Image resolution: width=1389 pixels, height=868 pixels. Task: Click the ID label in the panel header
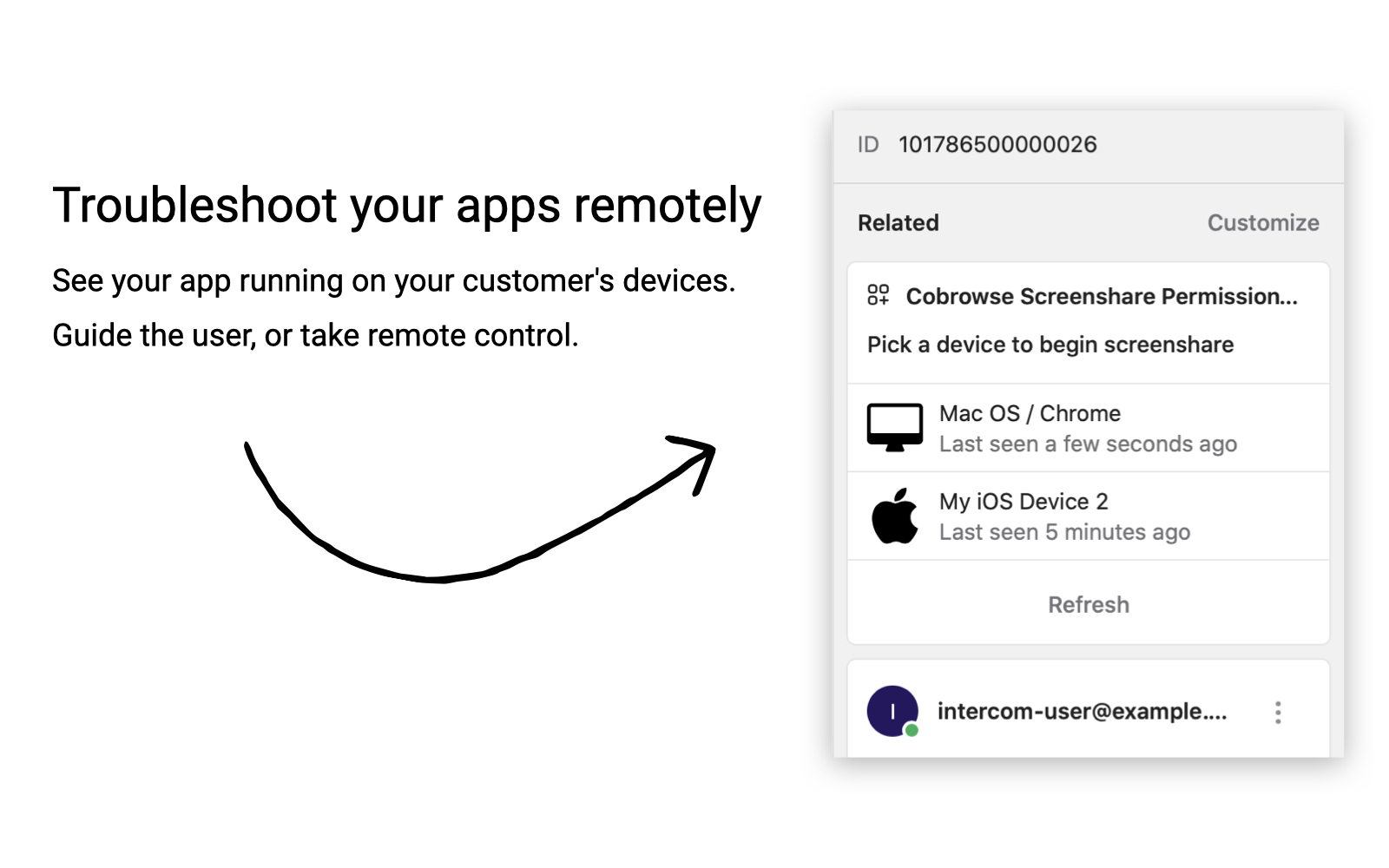coord(867,144)
